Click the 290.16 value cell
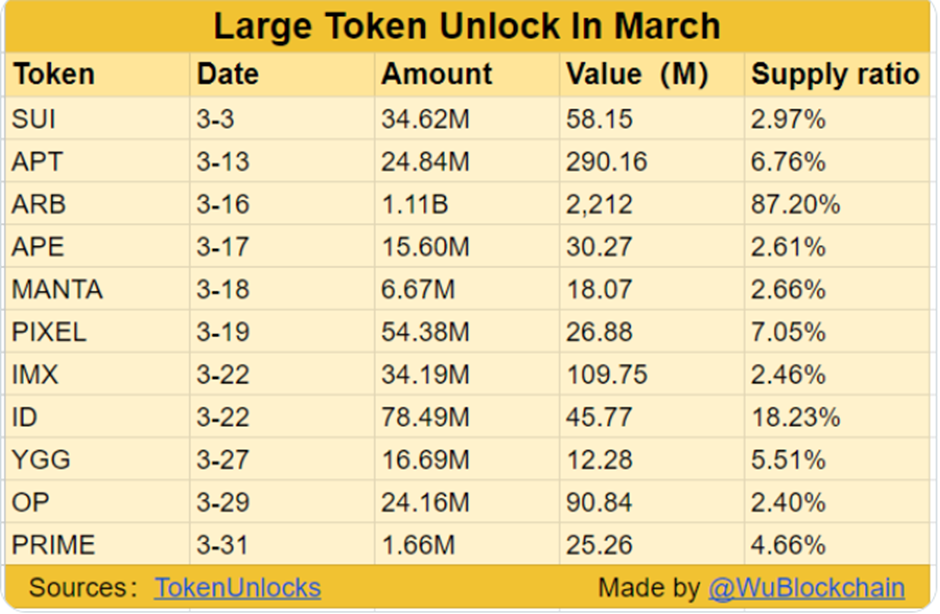 [606, 162]
